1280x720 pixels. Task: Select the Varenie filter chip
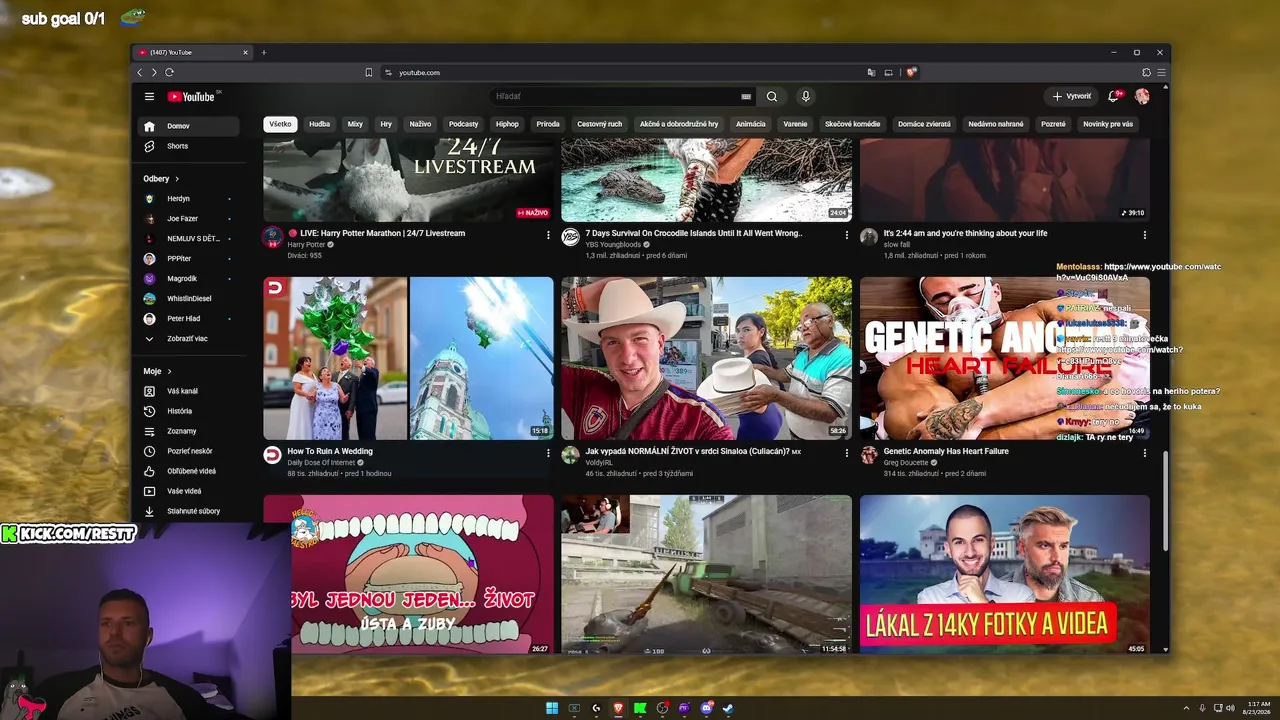(795, 124)
